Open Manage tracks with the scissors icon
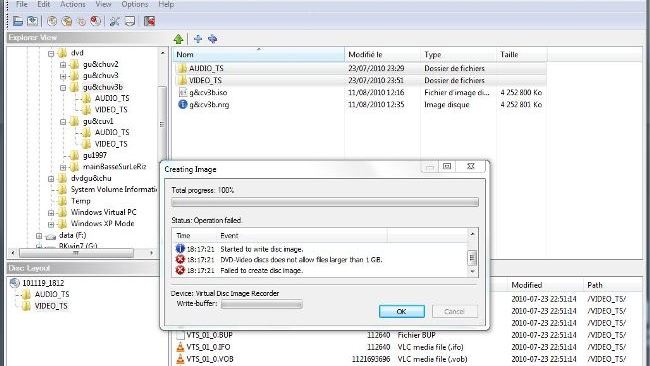Viewport: 650px width, 366px height. (x=114, y=21)
